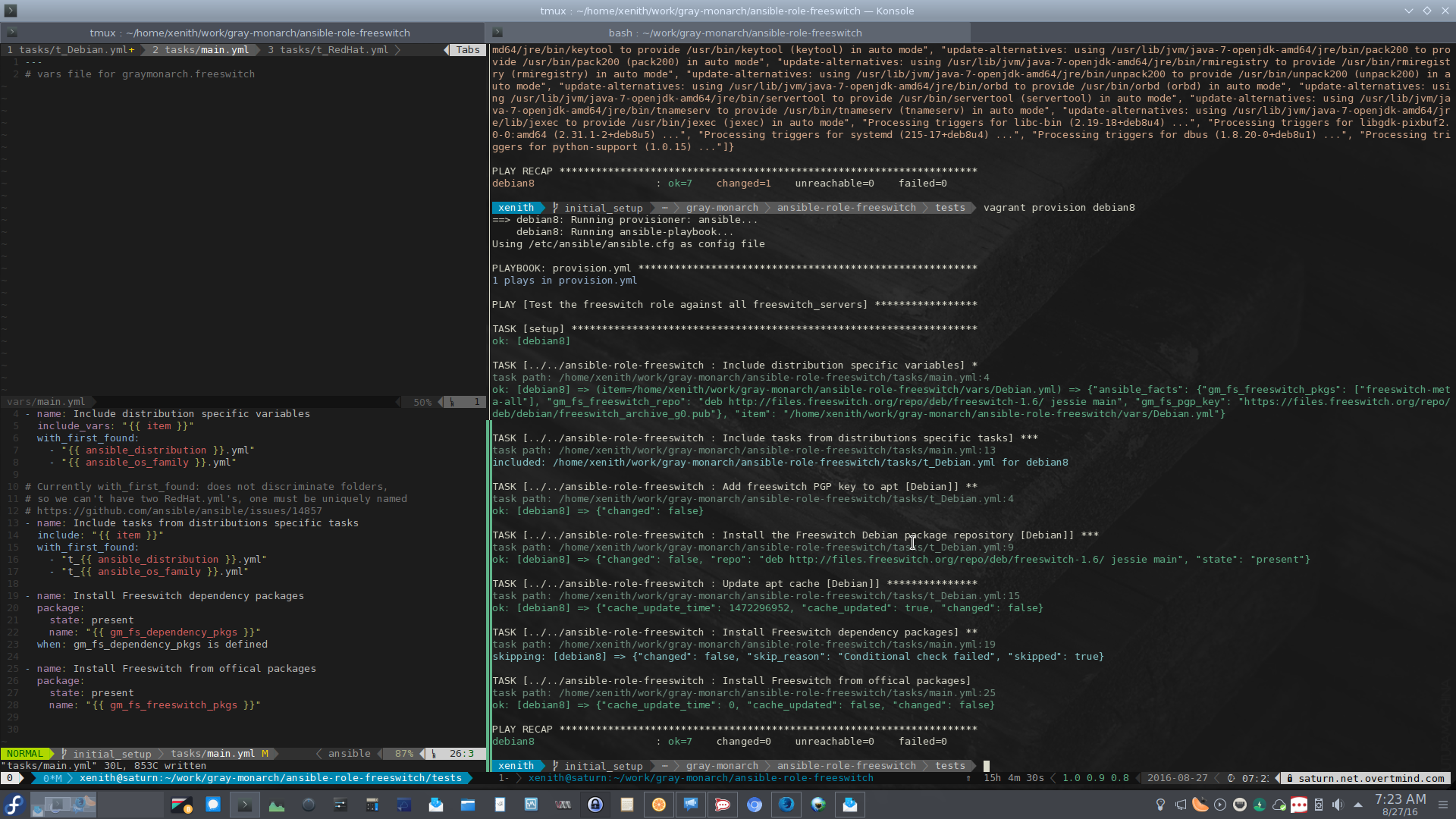Open the orange citrus app icon

pyautogui.click(x=659, y=805)
